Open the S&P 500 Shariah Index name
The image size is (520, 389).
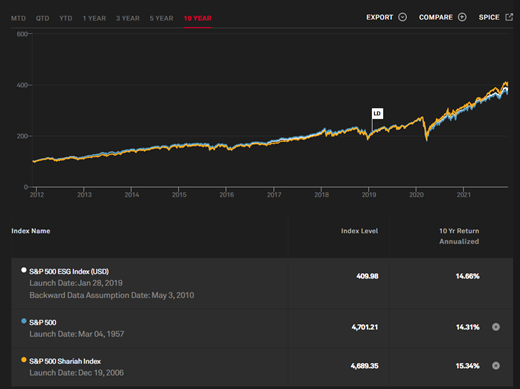click(x=65, y=361)
